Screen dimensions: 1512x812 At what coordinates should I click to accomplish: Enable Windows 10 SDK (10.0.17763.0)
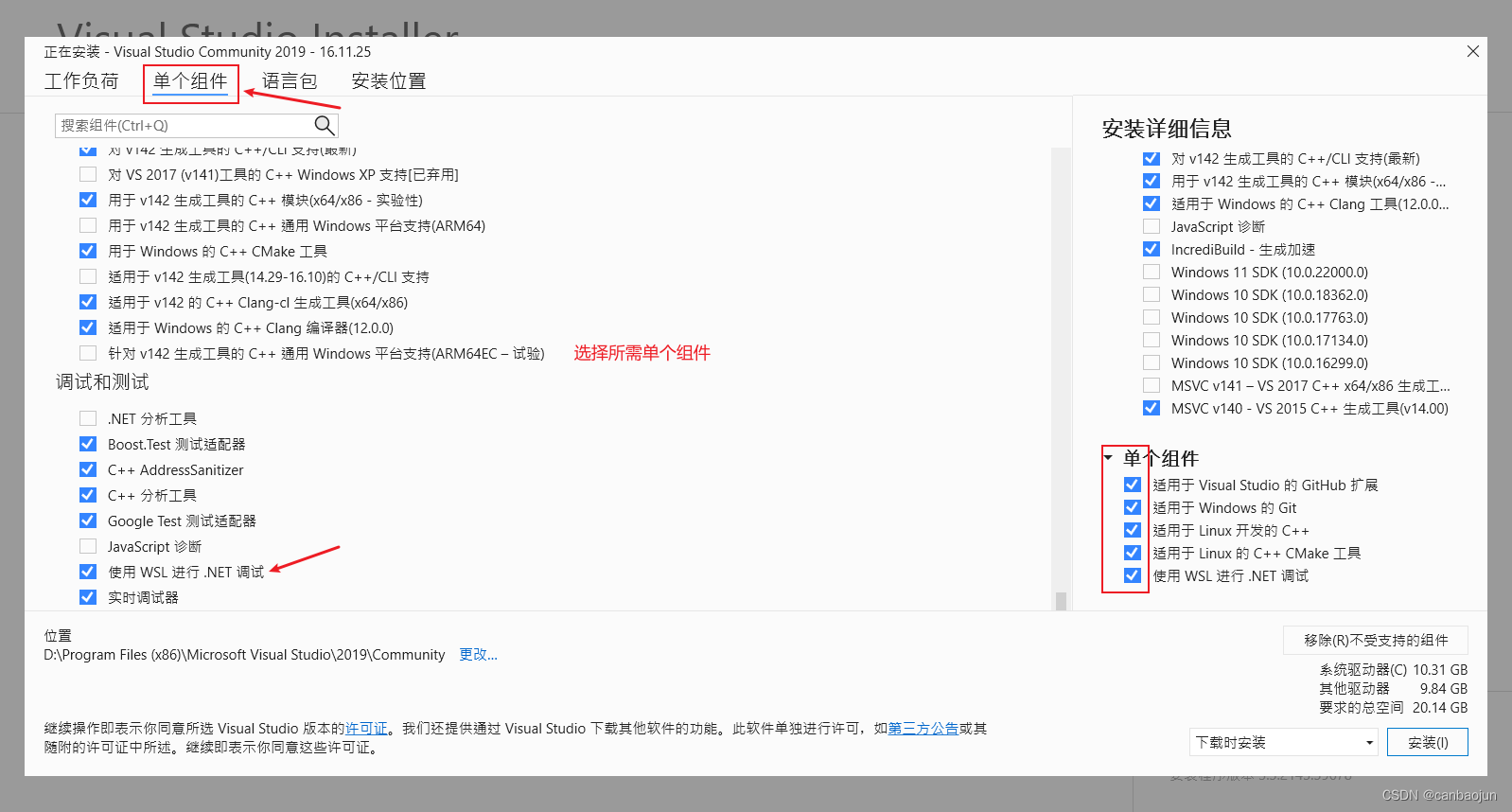[x=1152, y=317]
